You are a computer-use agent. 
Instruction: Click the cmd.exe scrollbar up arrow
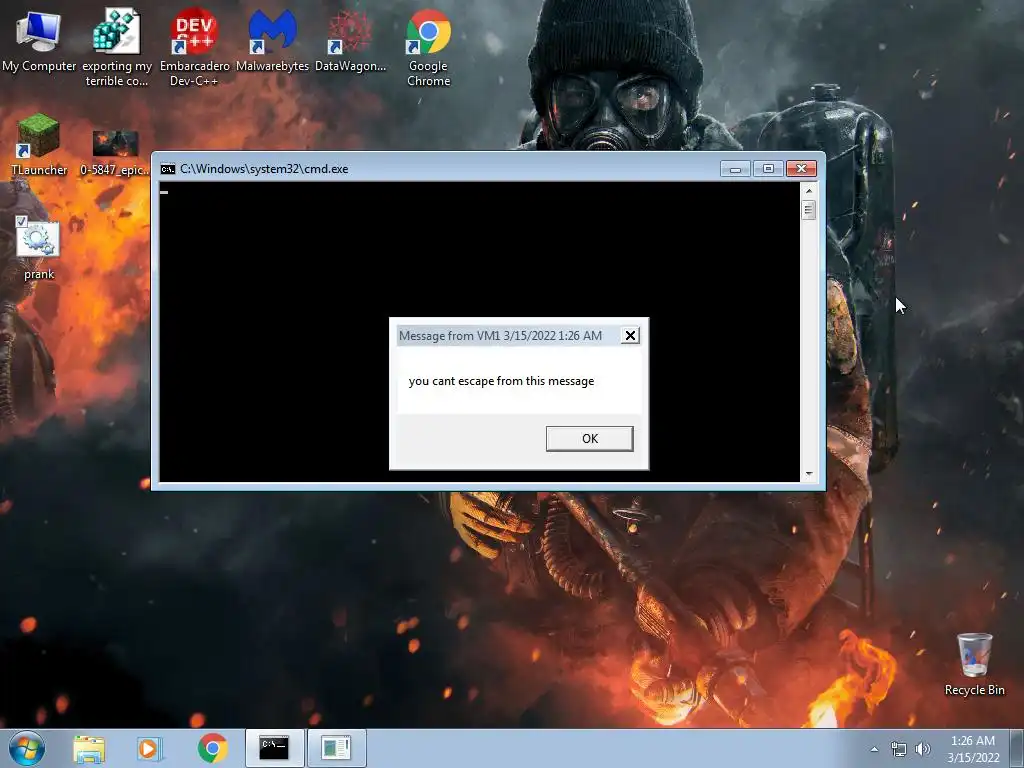(x=809, y=191)
